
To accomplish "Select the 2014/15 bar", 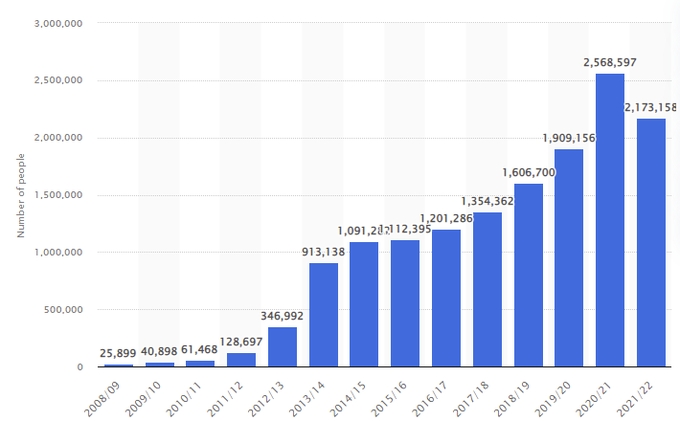I will click(364, 304).
